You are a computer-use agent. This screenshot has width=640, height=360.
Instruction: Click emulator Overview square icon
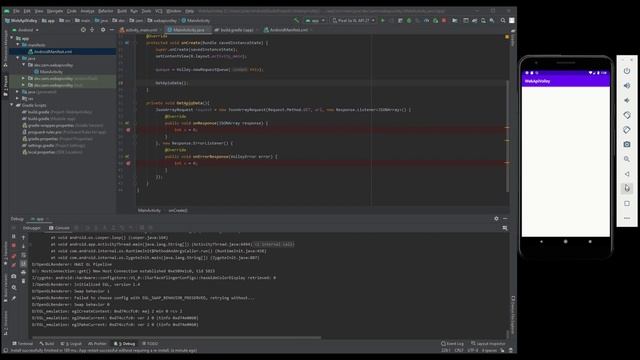[627, 203]
